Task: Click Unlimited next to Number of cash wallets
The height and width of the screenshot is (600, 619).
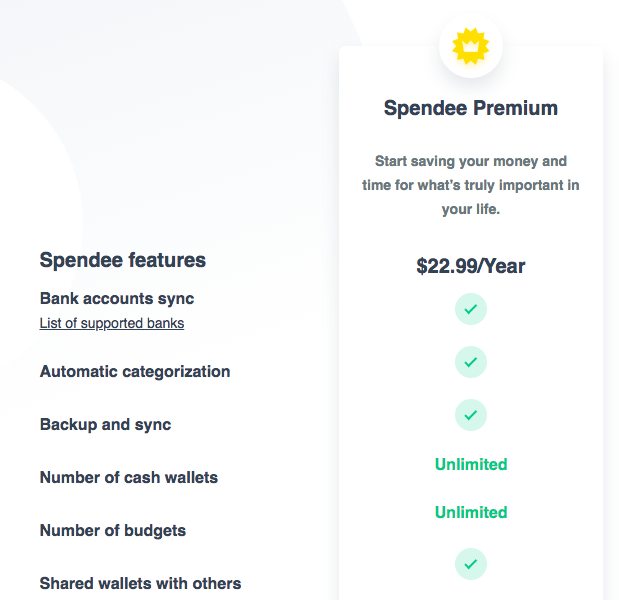Action: coord(471,464)
